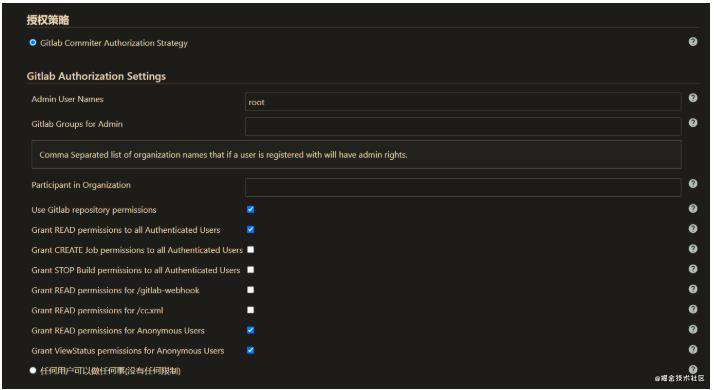Toggle Grant READ permissions for Anonymous Users
This screenshot has height=390, width=714.
click(x=250, y=330)
